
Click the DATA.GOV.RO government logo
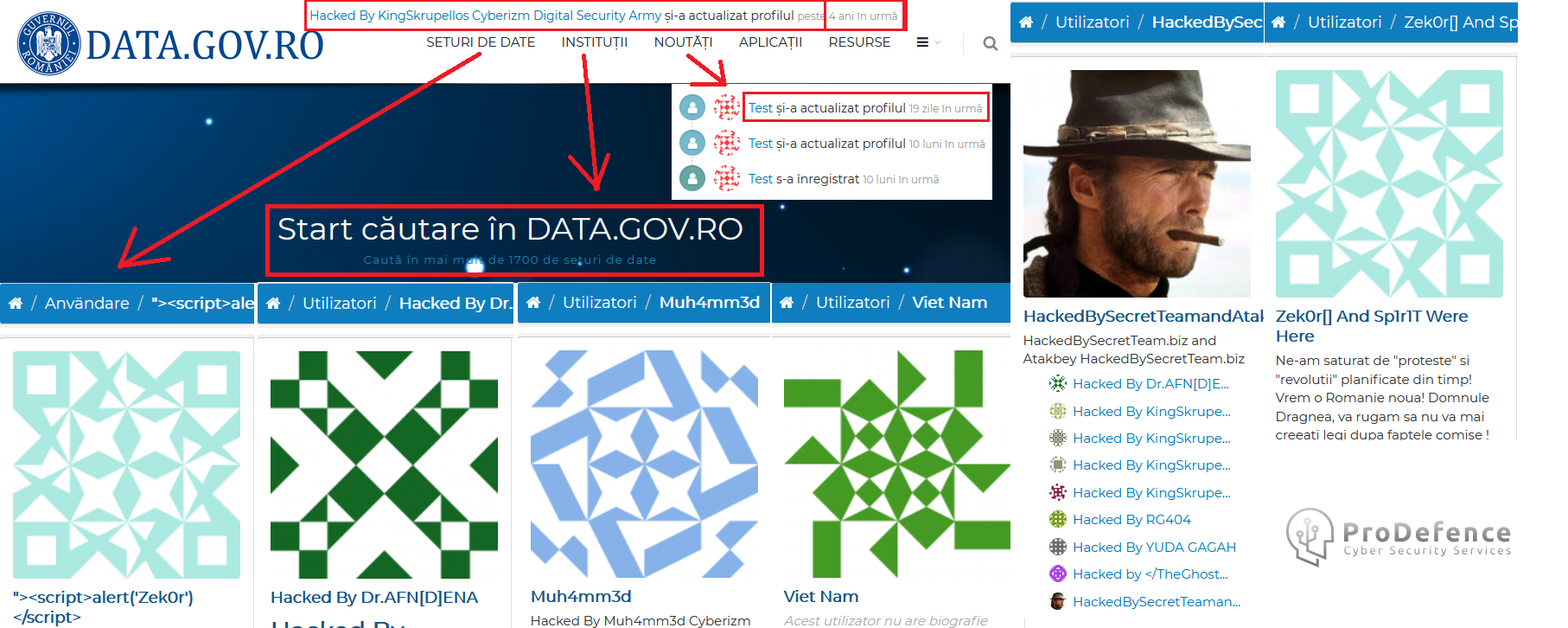tap(170, 44)
